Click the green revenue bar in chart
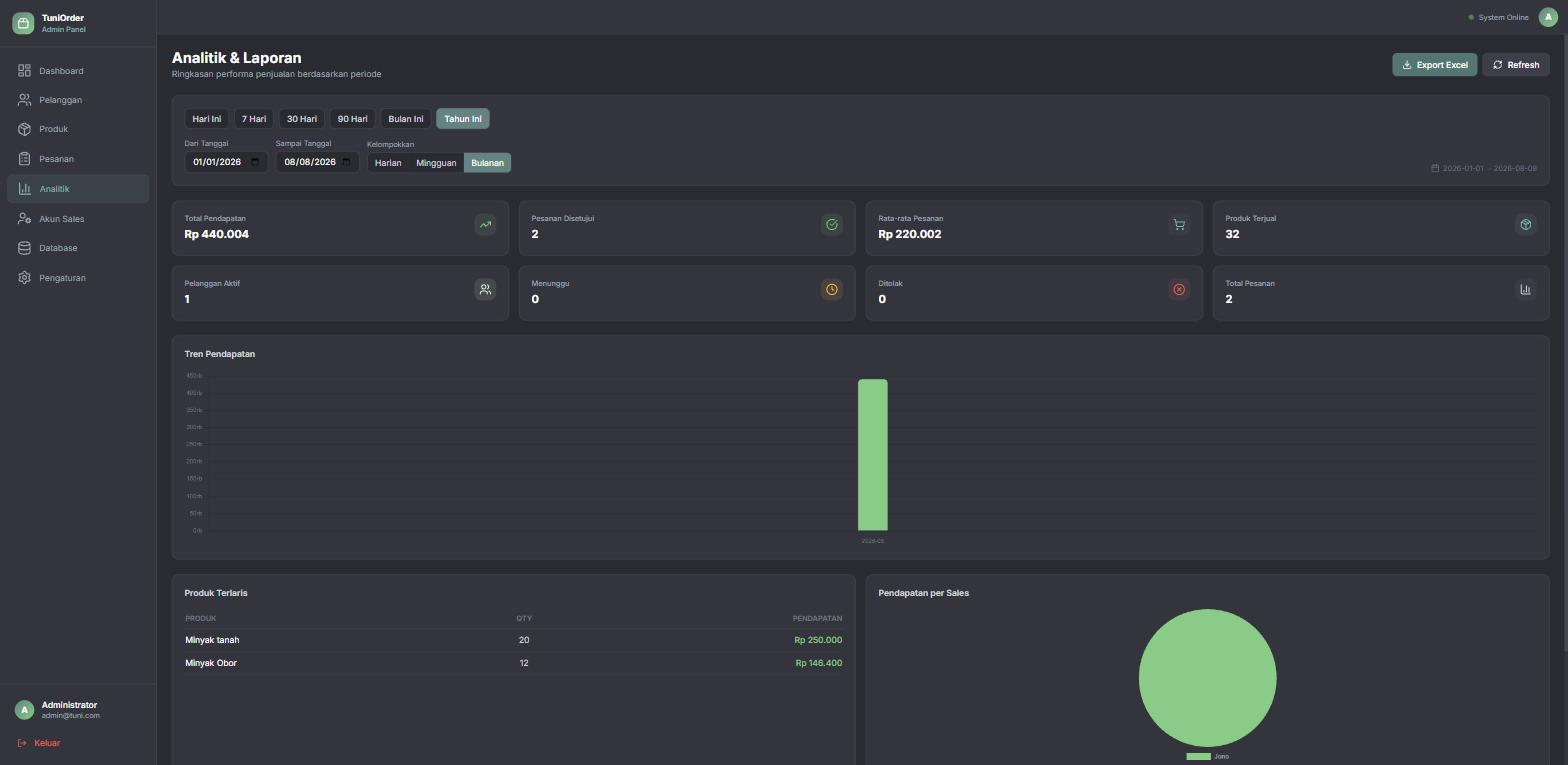 click(x=873, y=455)
